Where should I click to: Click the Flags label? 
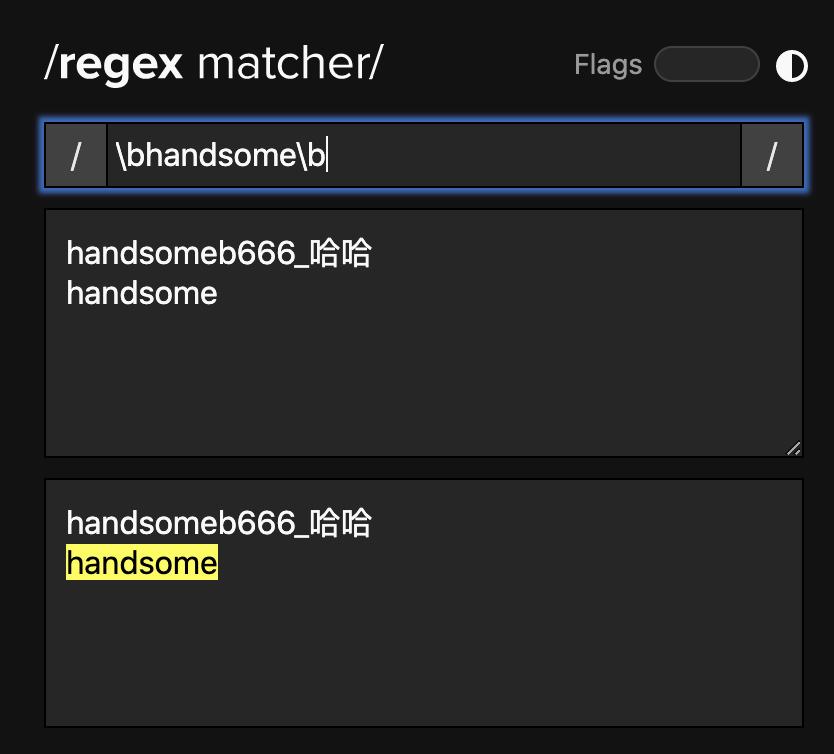[x=608, y=65]
